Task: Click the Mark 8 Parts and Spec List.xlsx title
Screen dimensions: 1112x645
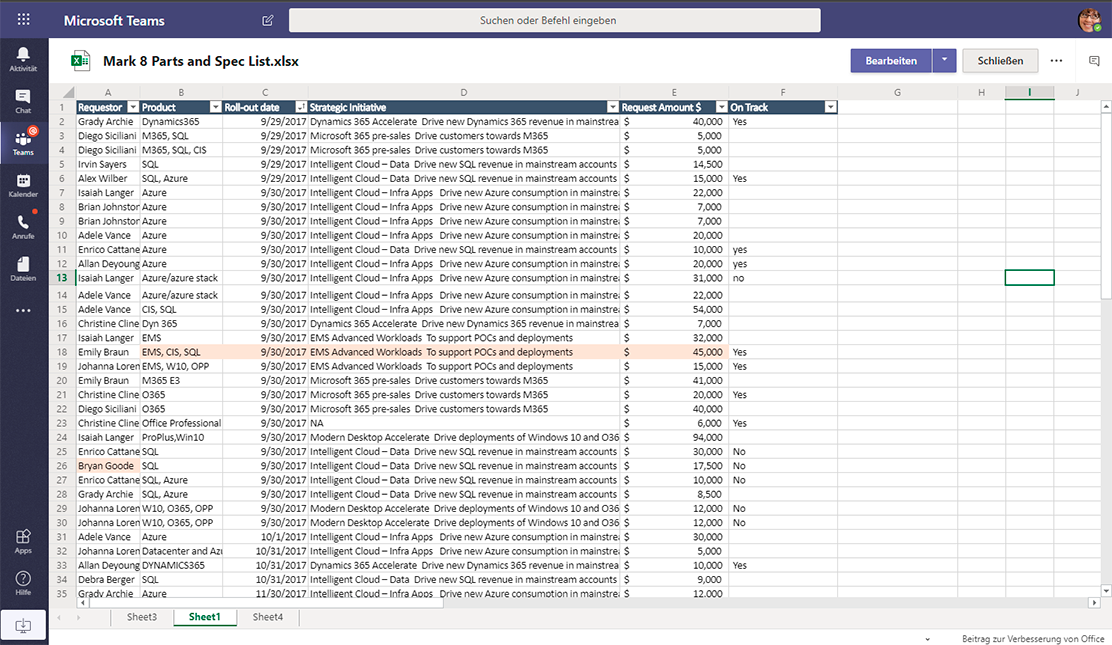Action: point(201,61)
